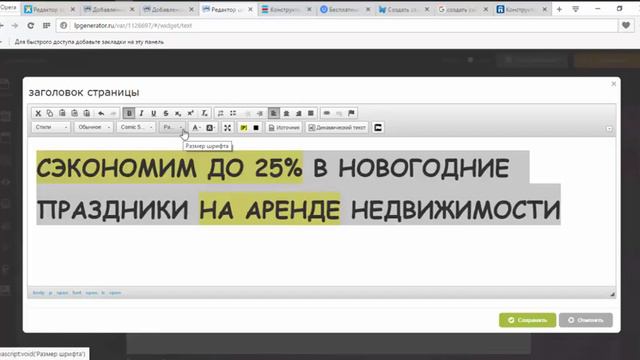Viewport: 640px width, 360px height.
Task: Open a new browser tab with plus
Action: point(559,9)
